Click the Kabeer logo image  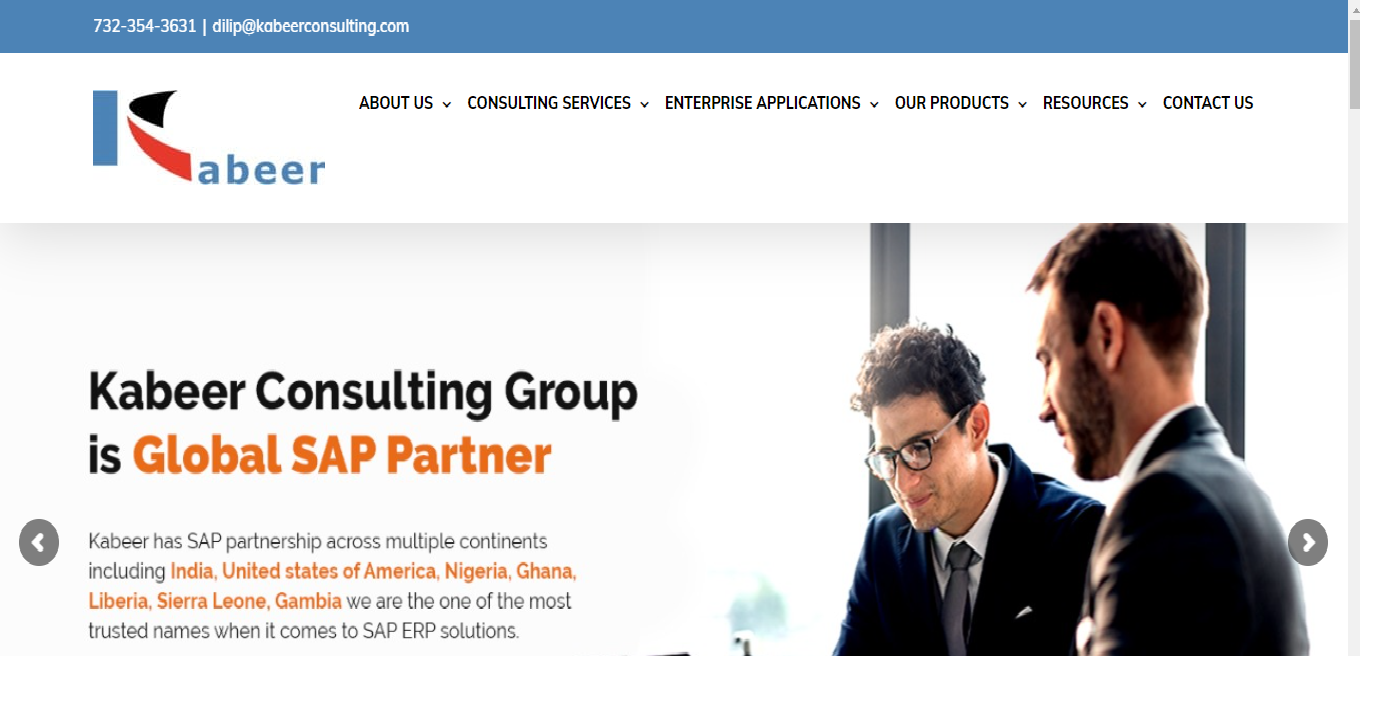tap(209, 137)
